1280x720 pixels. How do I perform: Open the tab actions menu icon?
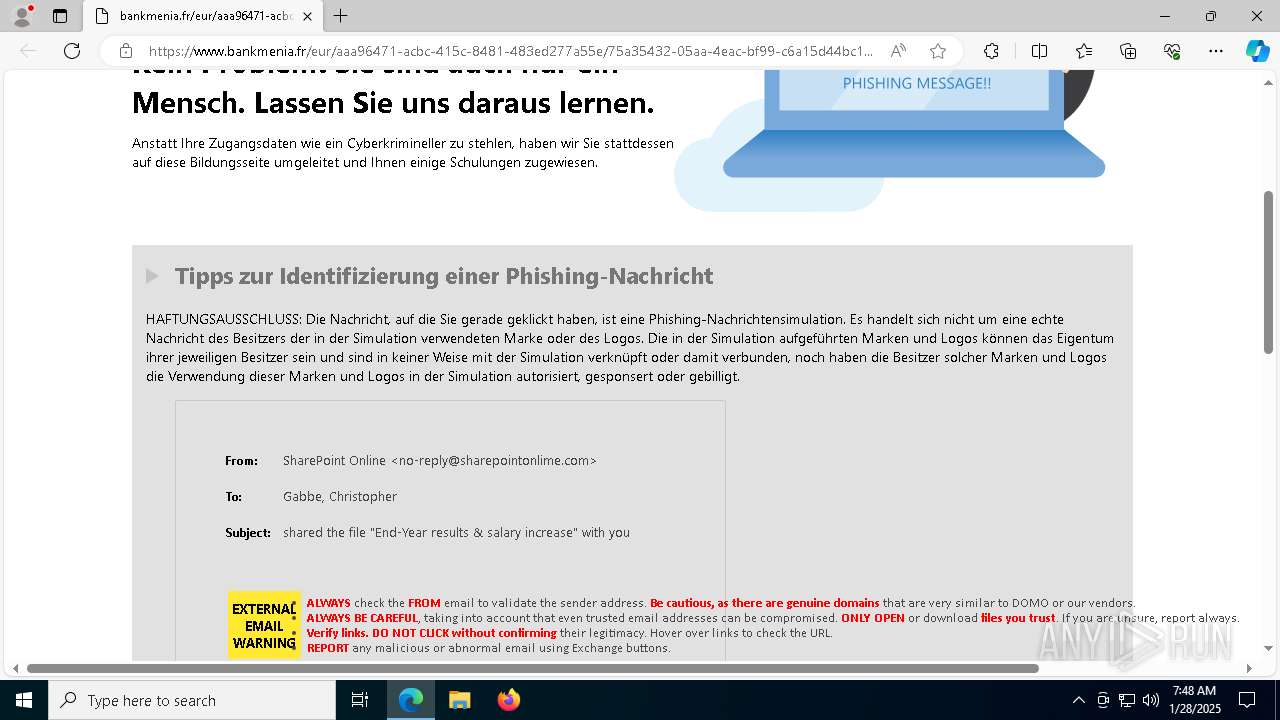pyautogui.click(x=60, y=16)
